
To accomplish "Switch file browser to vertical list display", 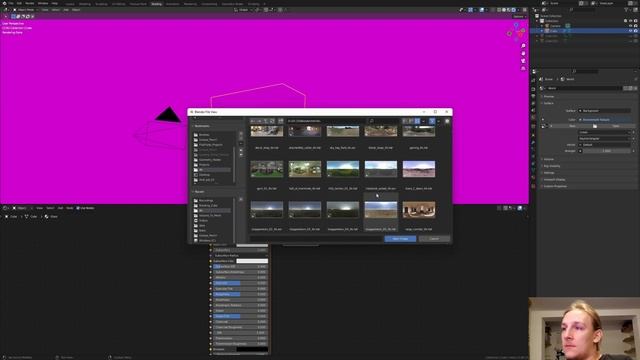I will click(x=405, y=121).
